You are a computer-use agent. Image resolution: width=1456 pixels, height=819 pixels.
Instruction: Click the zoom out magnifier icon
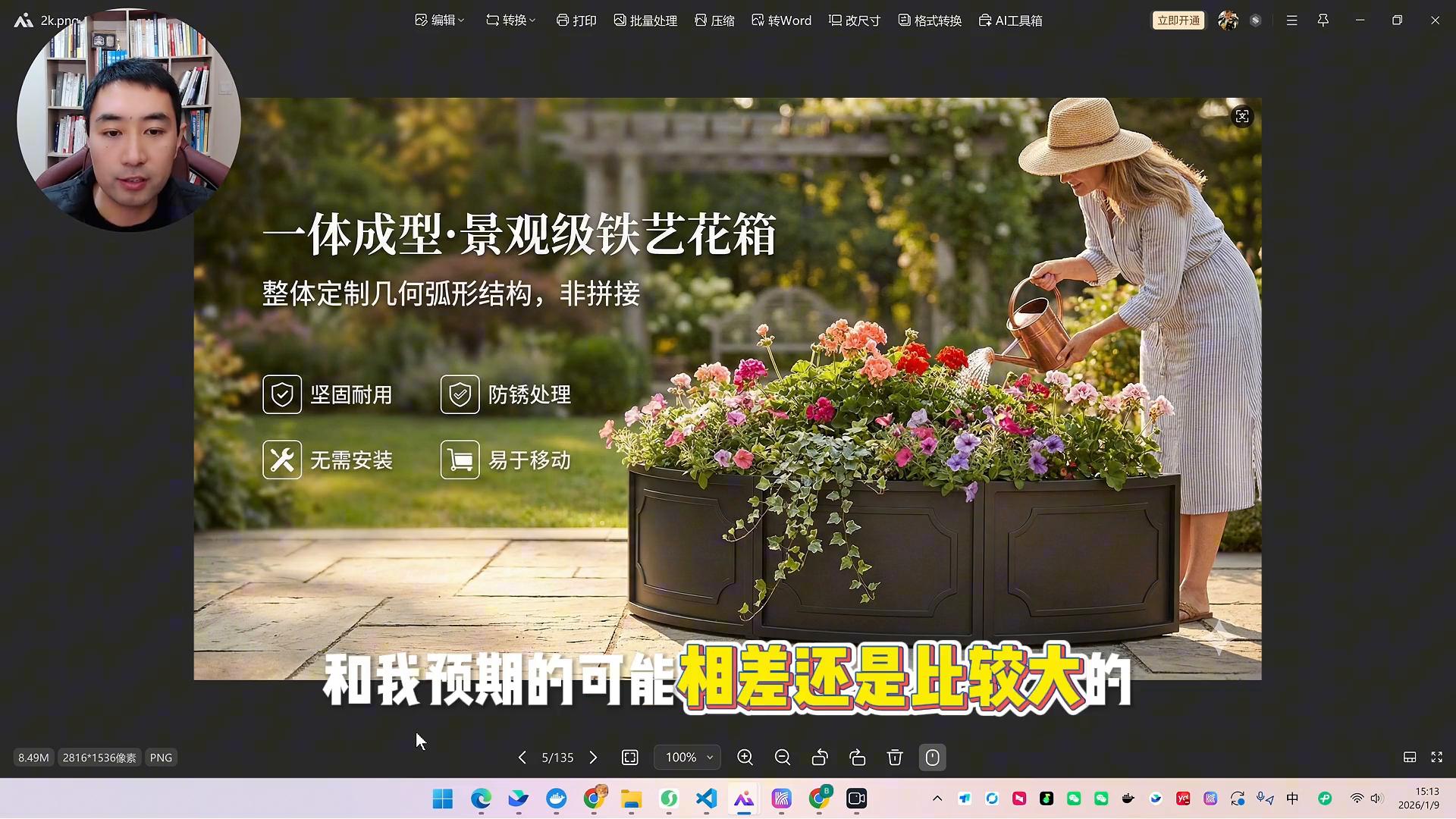tap(783, 758)
